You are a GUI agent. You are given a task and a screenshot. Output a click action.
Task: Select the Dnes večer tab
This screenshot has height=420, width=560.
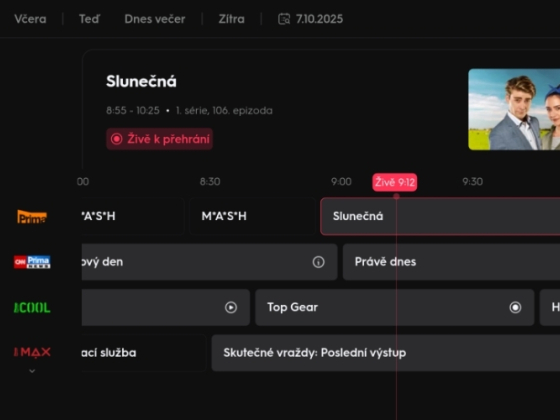pos(155,19)
